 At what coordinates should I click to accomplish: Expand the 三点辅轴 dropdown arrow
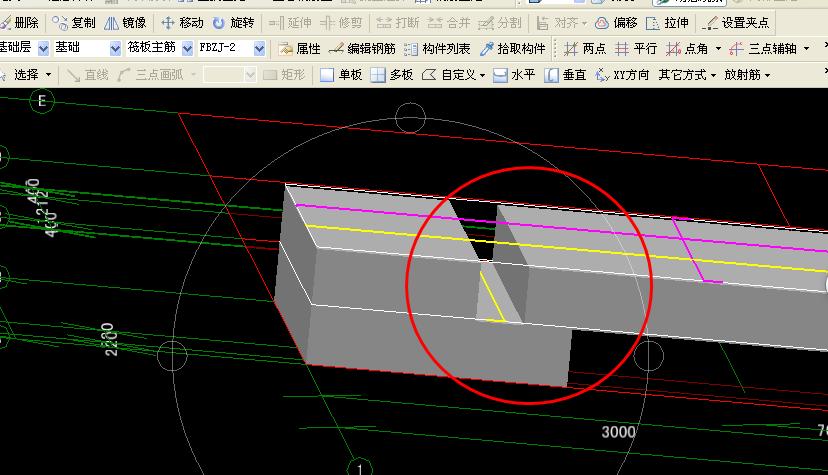tap(806, 49)
